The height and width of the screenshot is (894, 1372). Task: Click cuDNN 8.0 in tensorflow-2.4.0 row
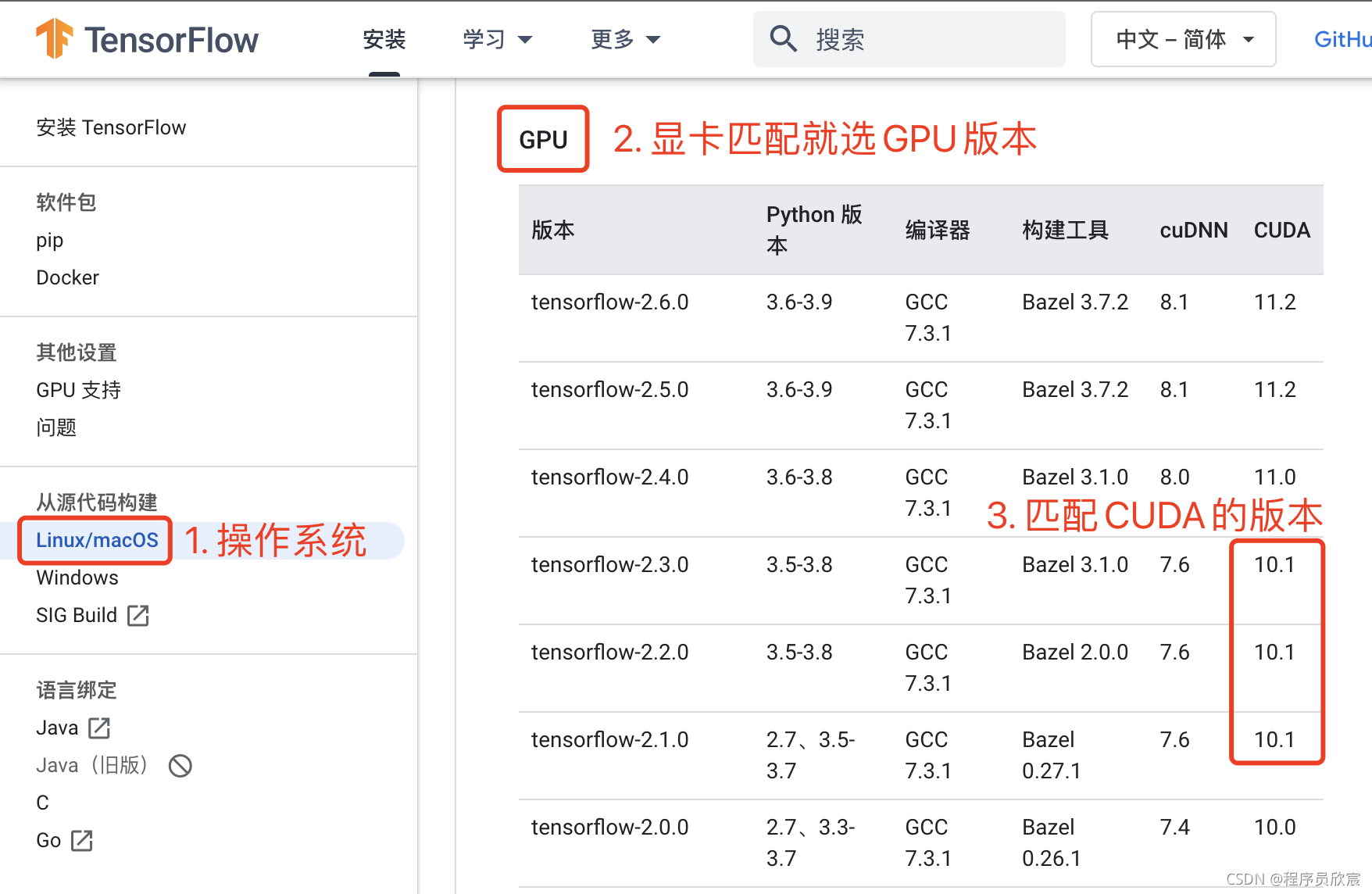(1174, 477)
